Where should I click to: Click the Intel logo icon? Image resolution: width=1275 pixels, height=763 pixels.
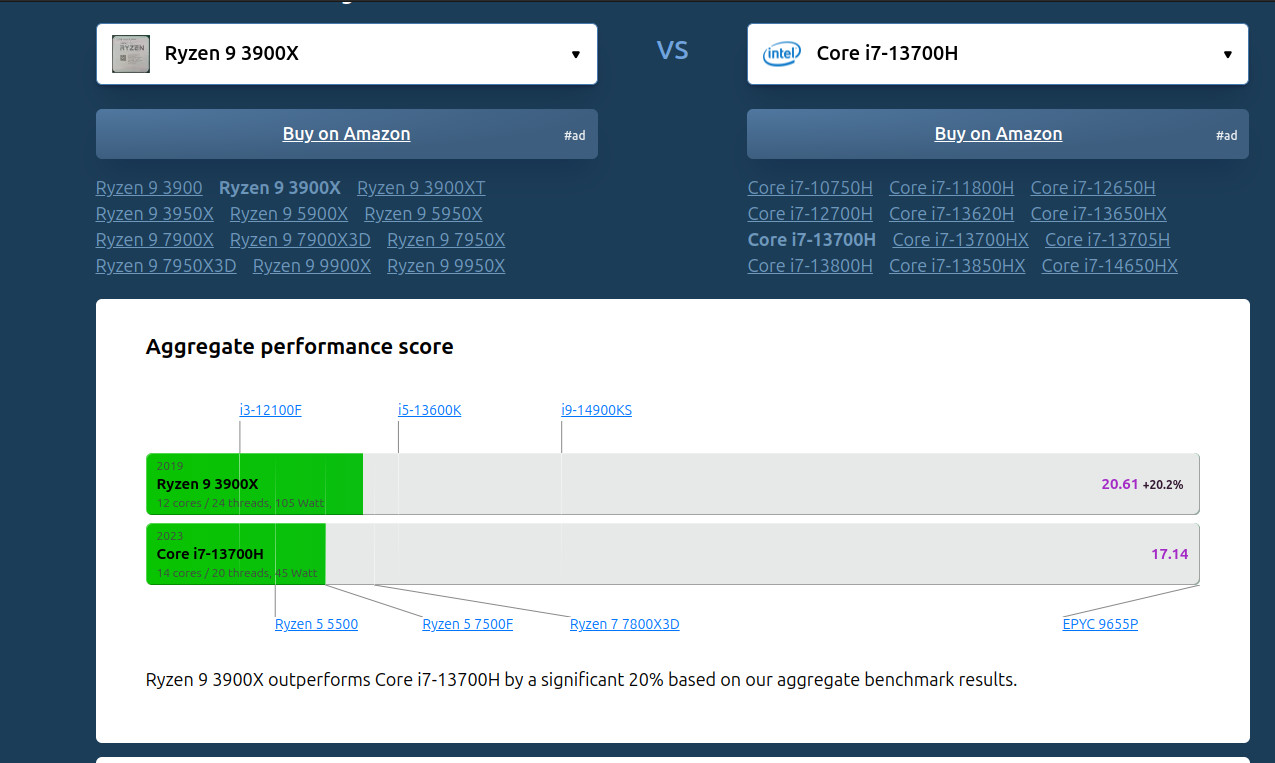pyautogui.click(x=781, y=54)
